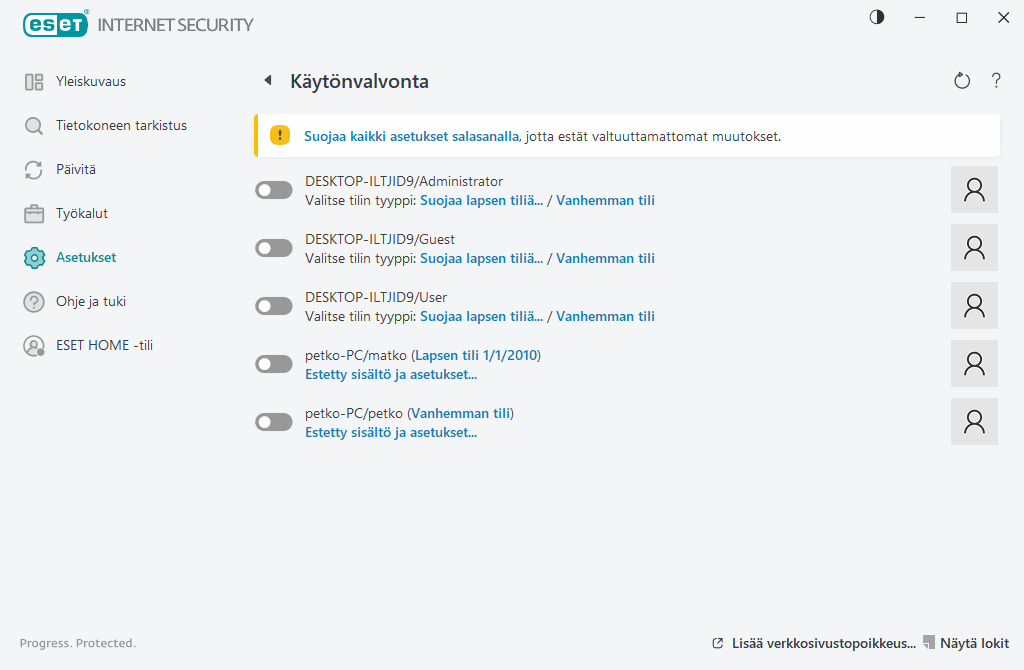Toggle the contrast theme icon in title bar
This screenshot has height=670, width=1024.
(877, 18)
